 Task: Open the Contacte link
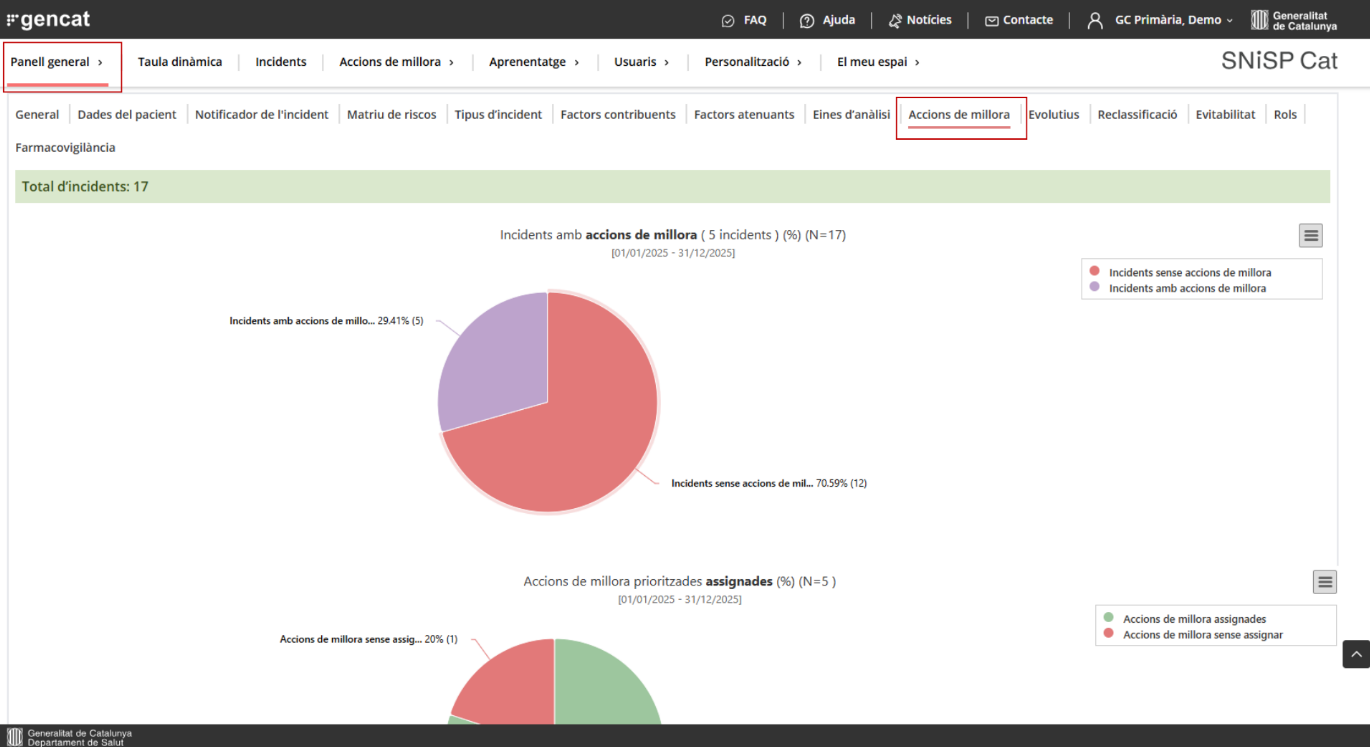coord(1028,20)
